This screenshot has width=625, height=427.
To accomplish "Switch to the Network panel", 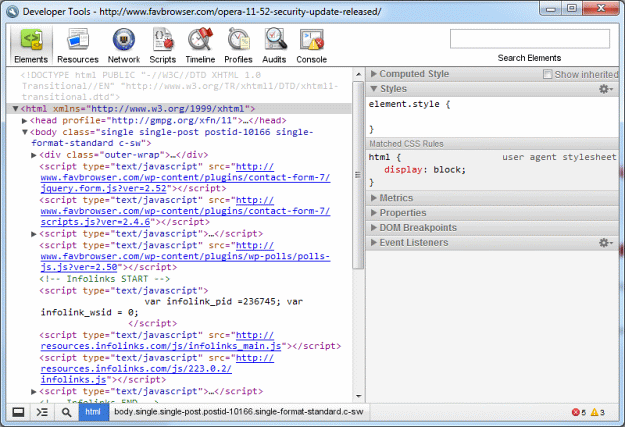I will click(x=123, y=45).
